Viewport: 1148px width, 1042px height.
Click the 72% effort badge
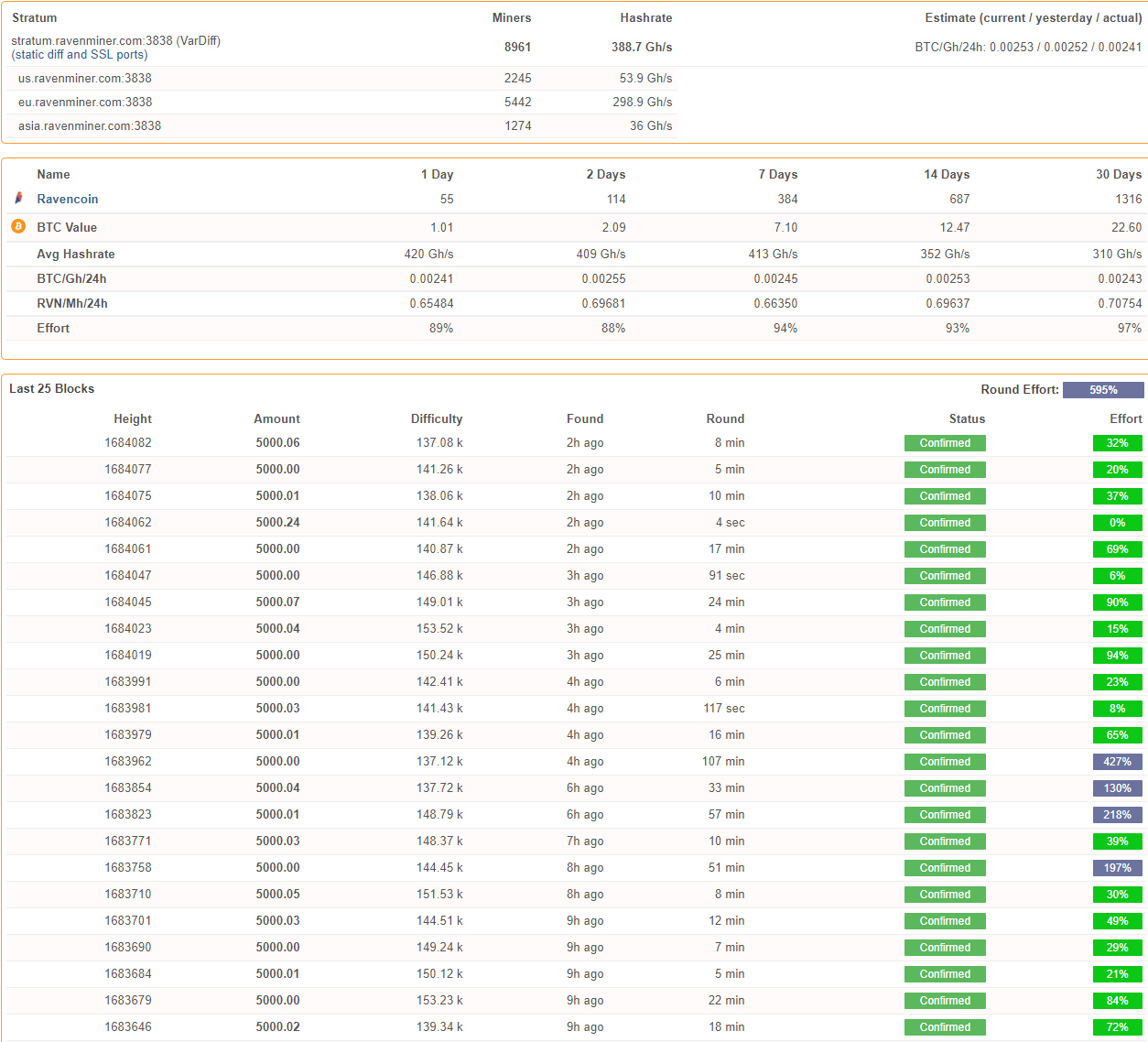(1118, 1027)
